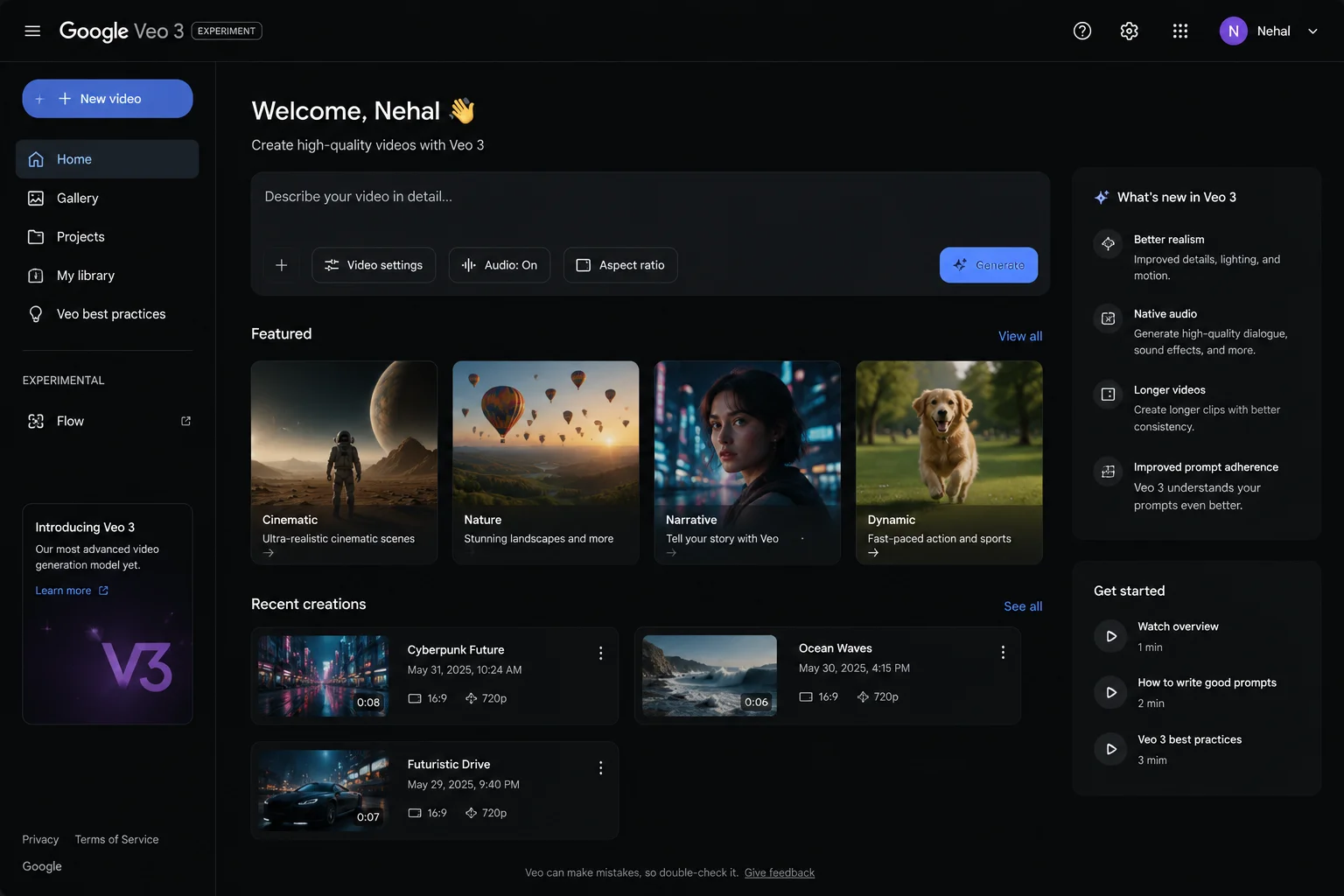The height and width of the screenshot is (896, 1344).
Task: Click the Google footer text in sidebar
Action: [x=42, y=866]
